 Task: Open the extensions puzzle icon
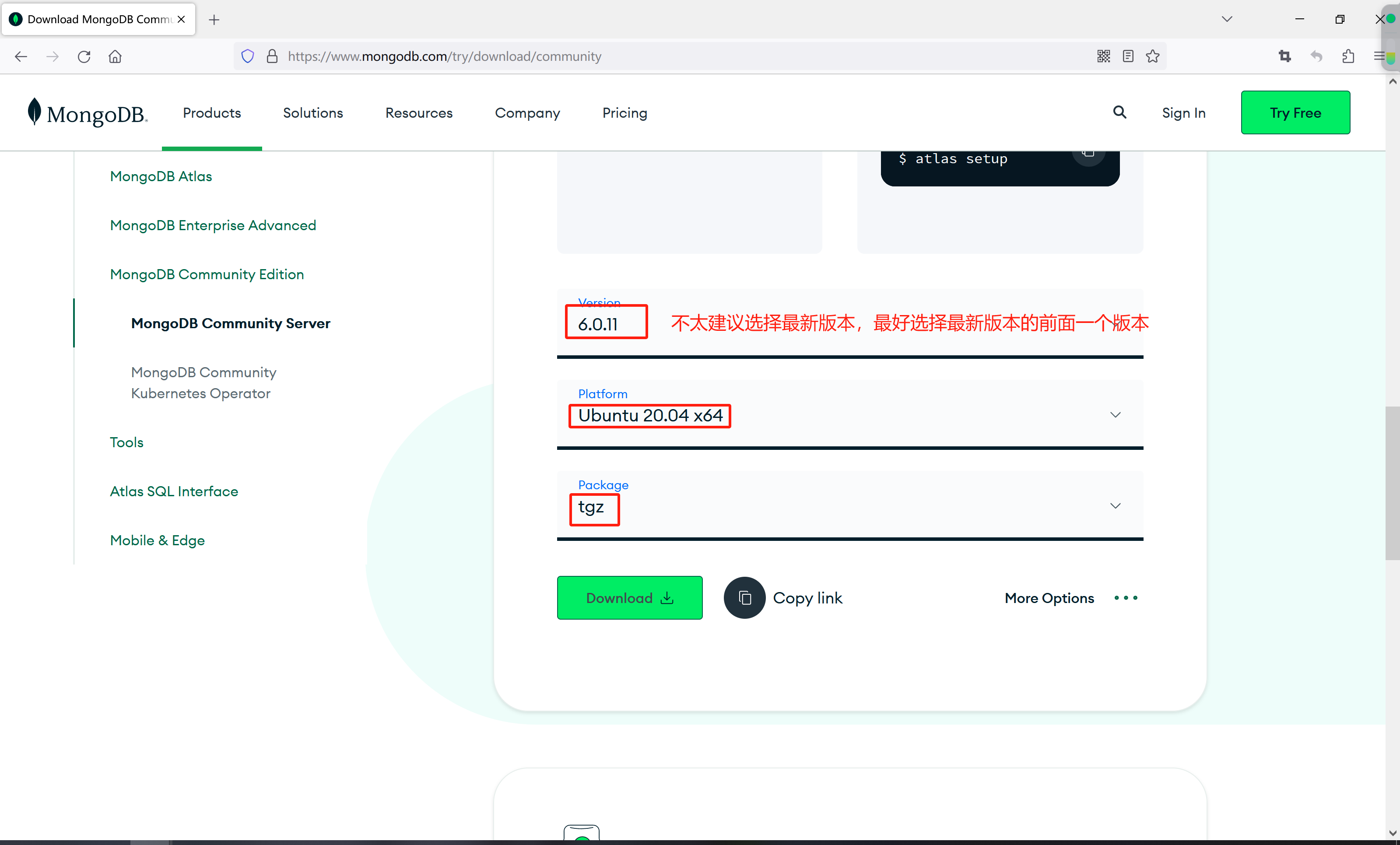pos(1348,56)
